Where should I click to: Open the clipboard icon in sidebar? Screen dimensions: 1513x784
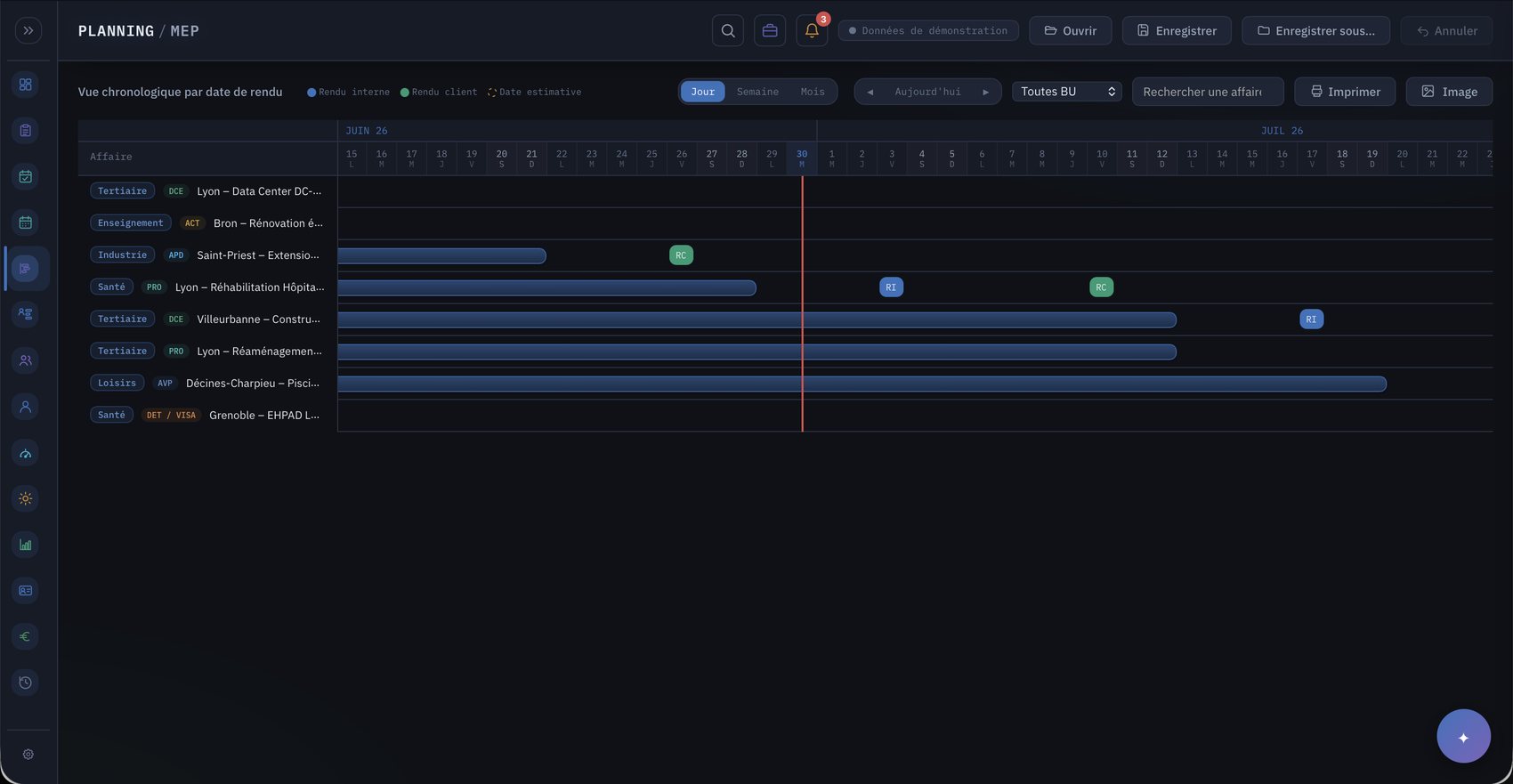pos(26,131)
